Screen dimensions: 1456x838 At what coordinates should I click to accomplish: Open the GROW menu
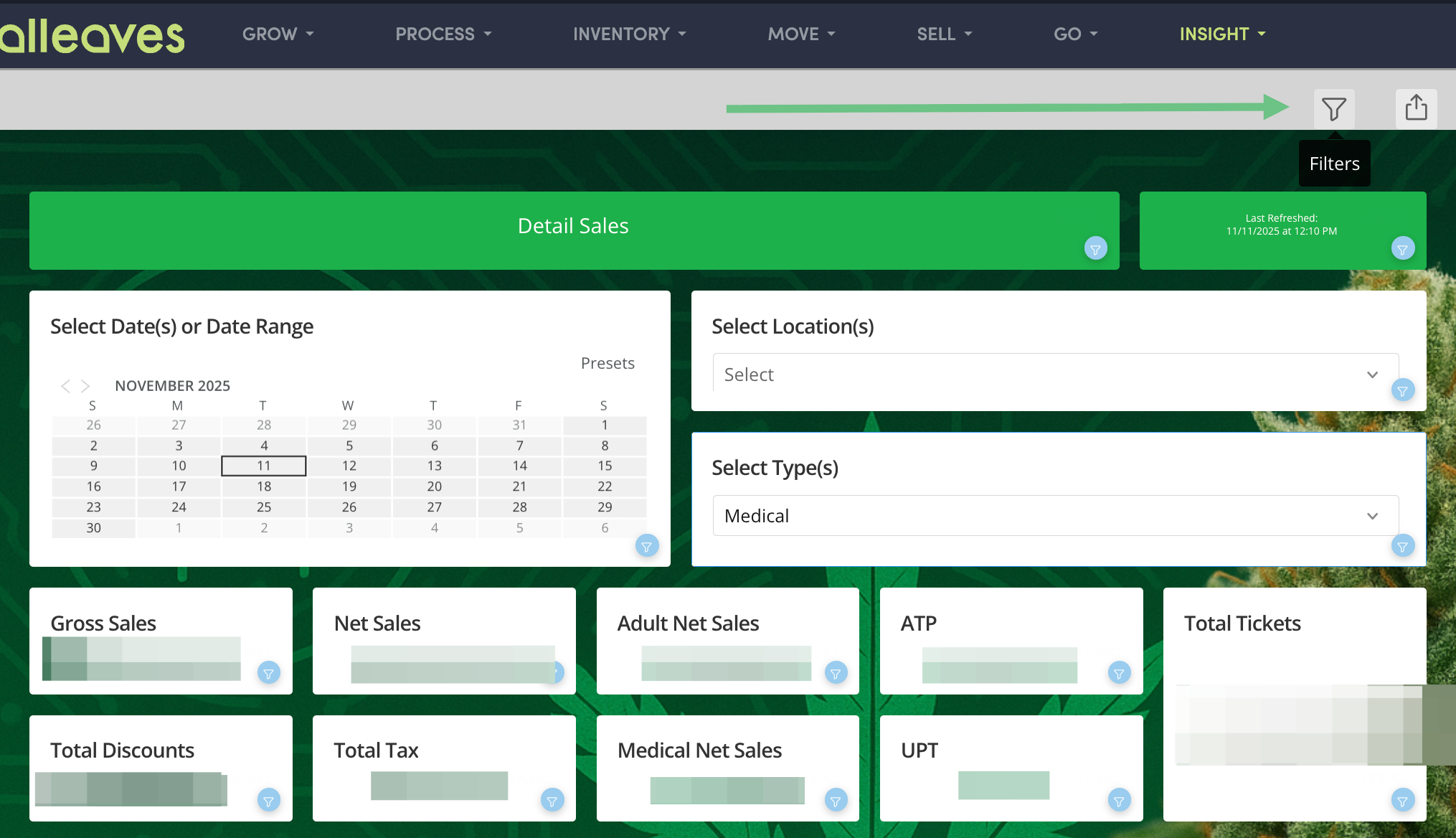pyautogui.click(x=278, y=34)
